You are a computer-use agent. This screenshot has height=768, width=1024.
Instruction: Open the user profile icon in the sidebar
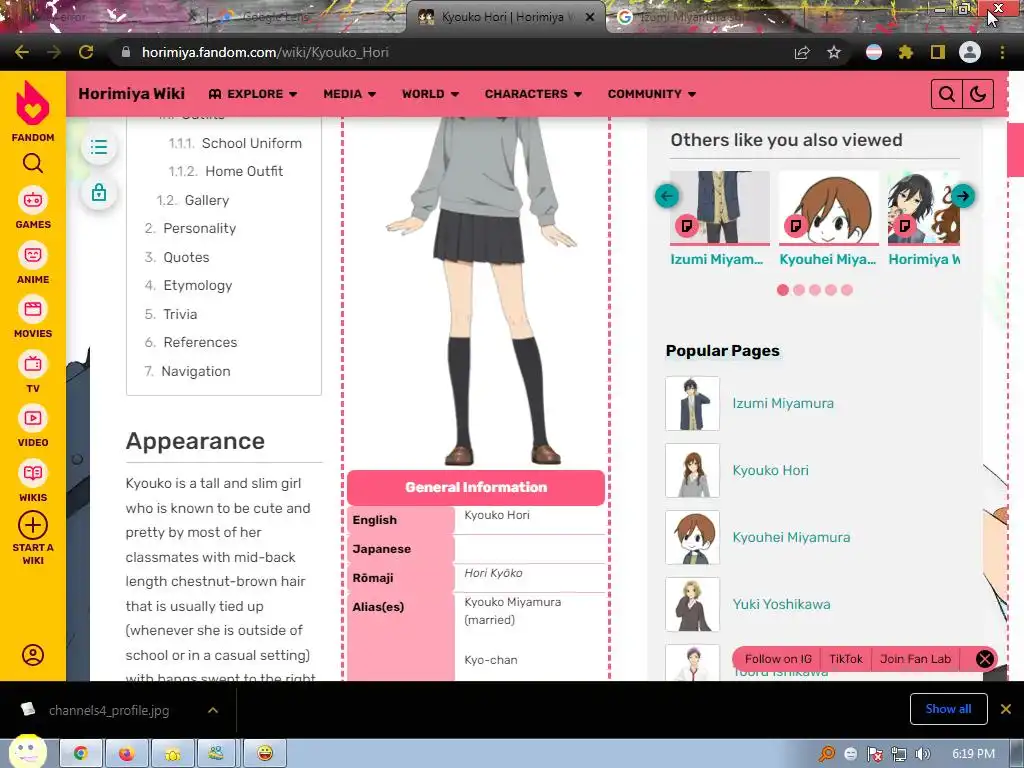33,654
